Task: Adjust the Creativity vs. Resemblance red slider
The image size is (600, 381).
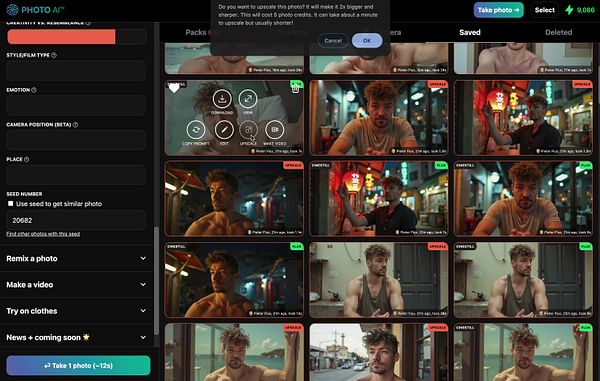Action: point(77,37)
